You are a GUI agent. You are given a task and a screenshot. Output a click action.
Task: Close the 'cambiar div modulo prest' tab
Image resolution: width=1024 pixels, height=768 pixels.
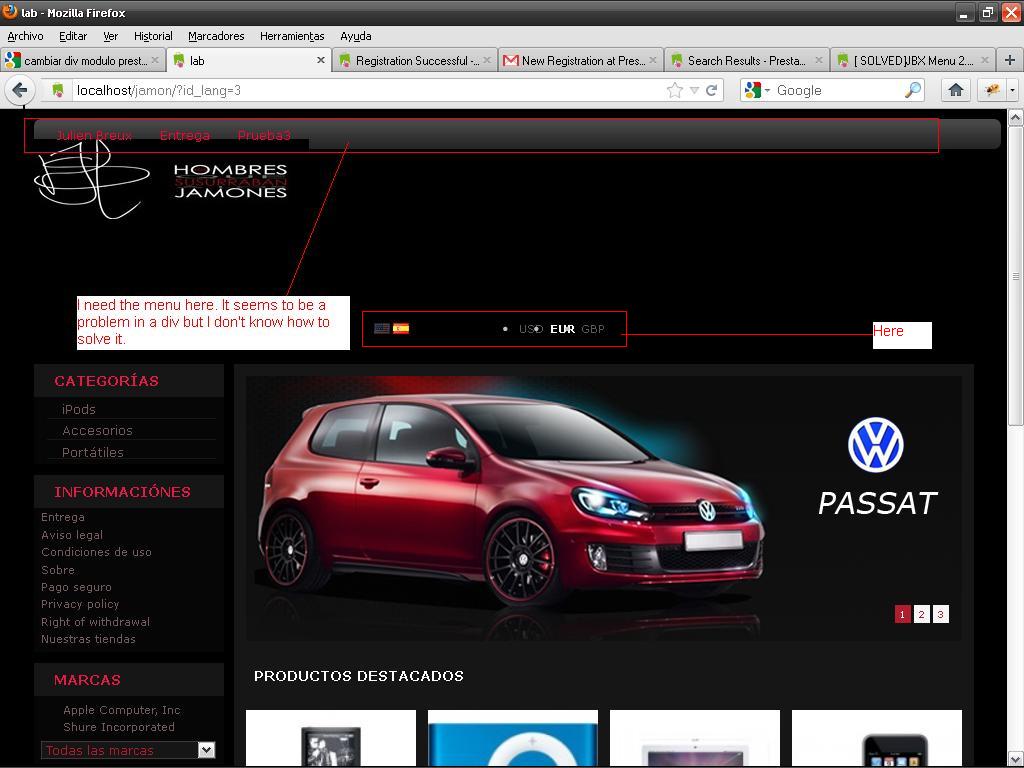(x=155, y=60)
